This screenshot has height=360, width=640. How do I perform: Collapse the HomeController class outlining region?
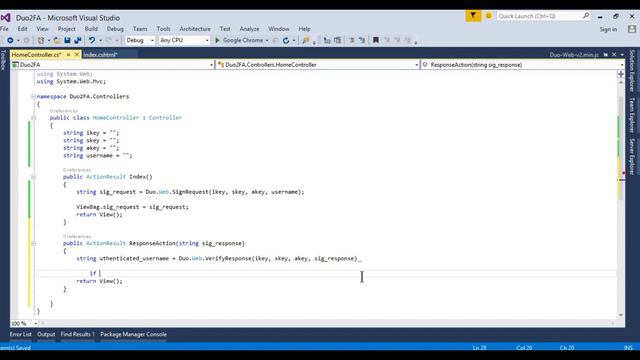(33, 118)
